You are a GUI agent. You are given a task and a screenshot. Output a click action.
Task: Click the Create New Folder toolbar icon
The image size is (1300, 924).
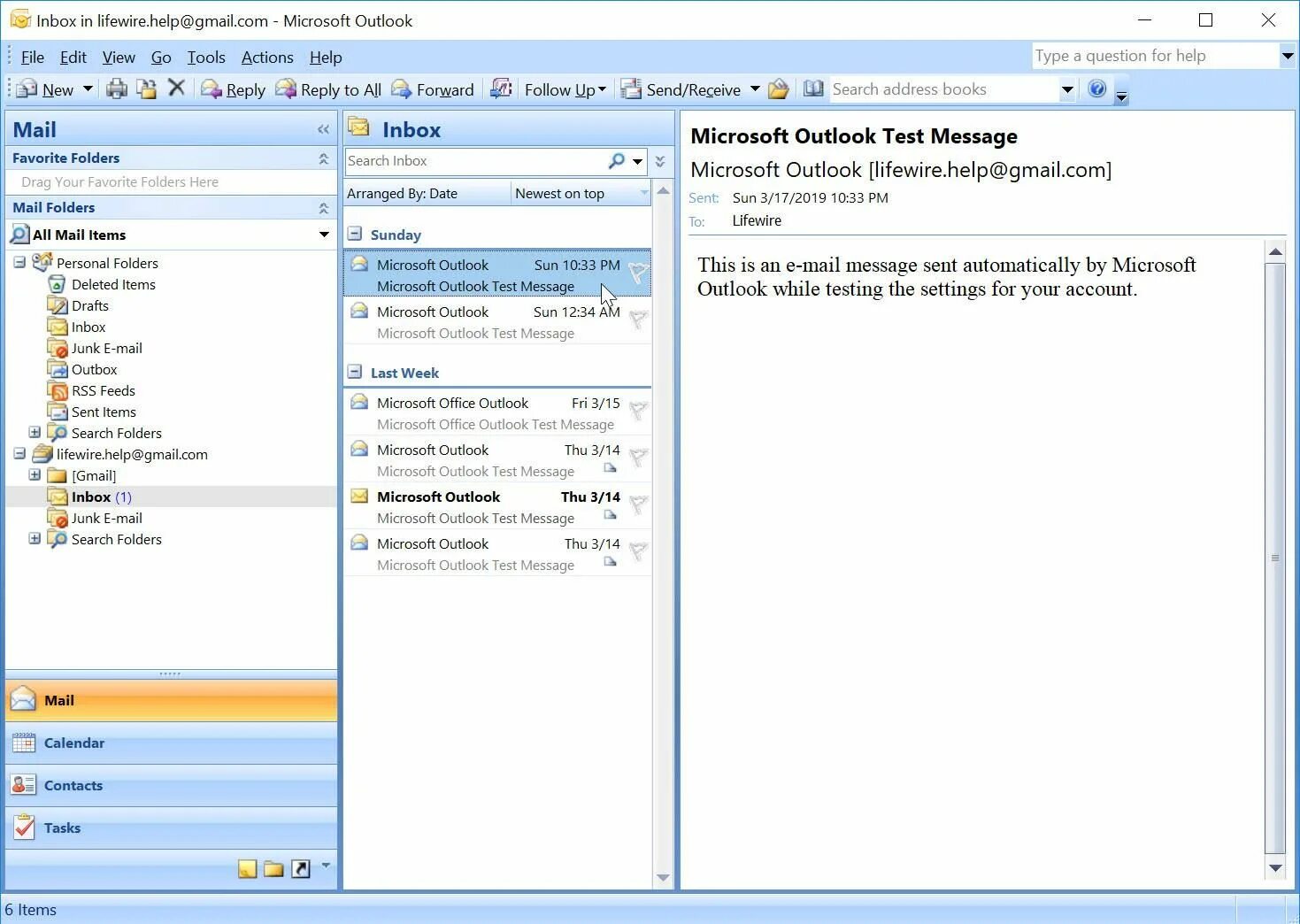[146, 89]
